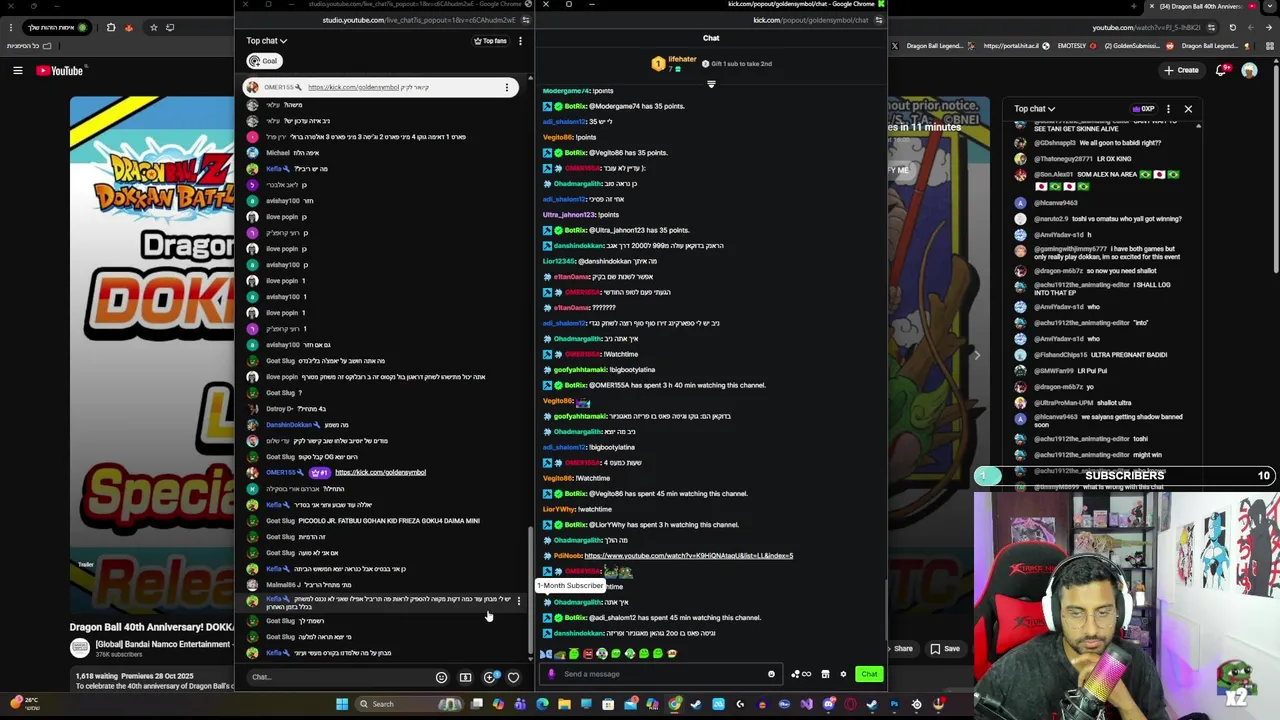Open YouTube link in PdiNoob Kick message

pyautogui.click(x=688, y=556)
